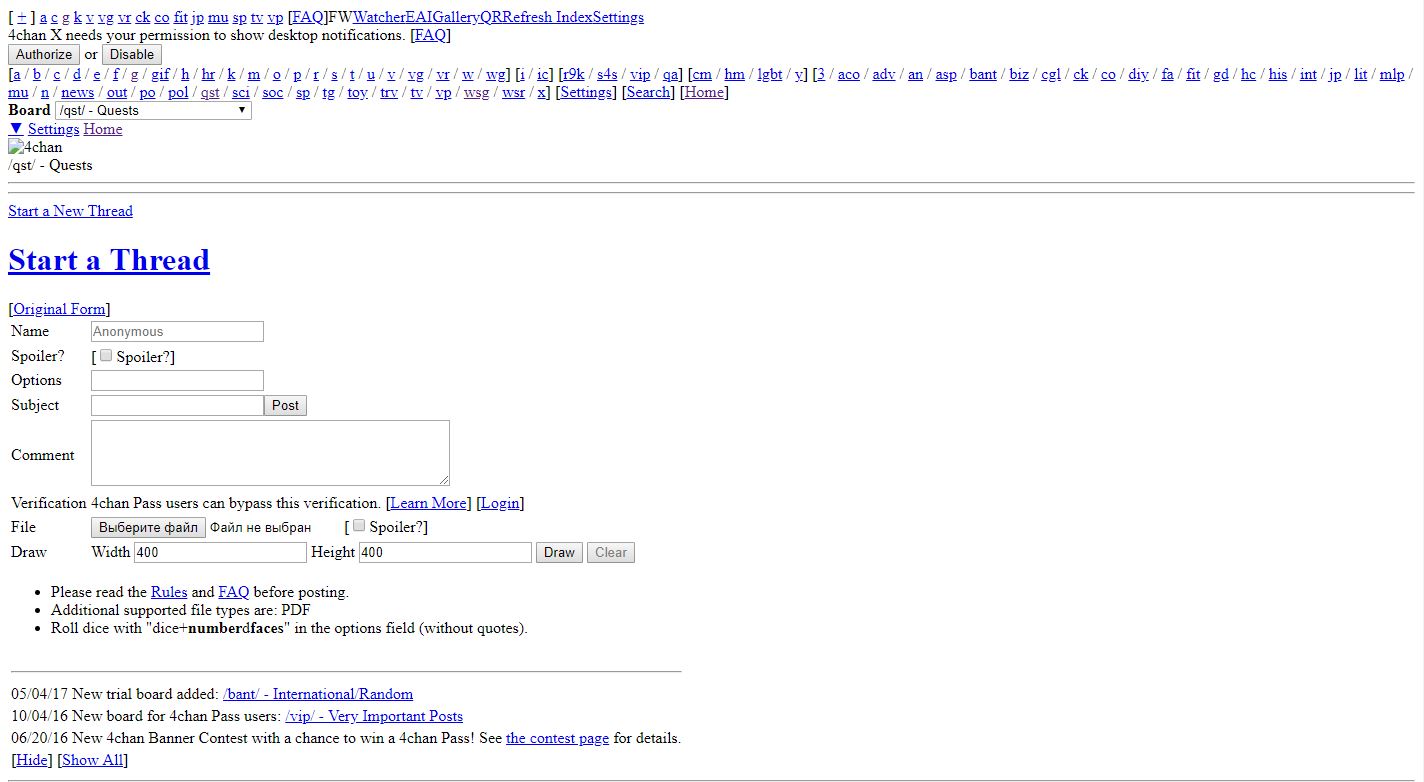
Task: Click Hide below the announcements
Action: point(30,760)
